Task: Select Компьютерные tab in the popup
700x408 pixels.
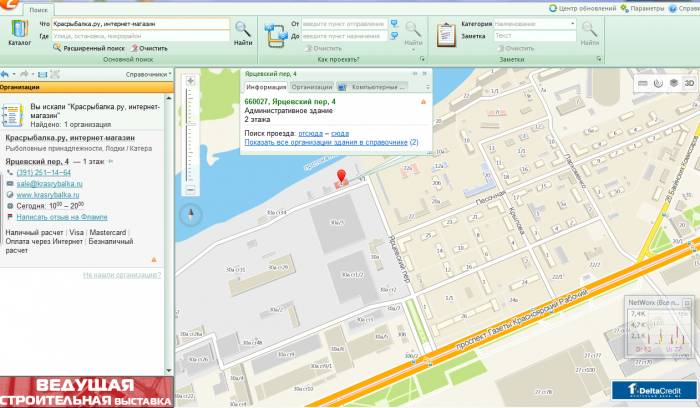Action: click(x=373, y=87)
